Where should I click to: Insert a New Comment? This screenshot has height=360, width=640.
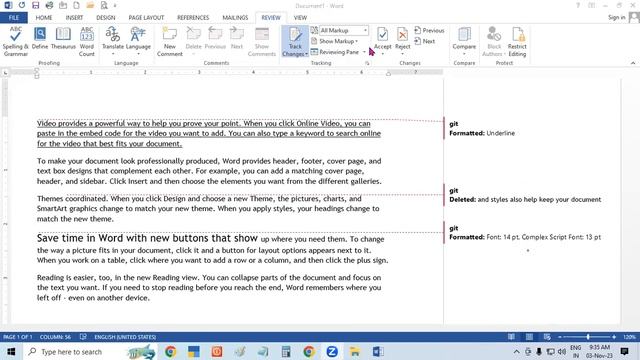click(170, 42)
